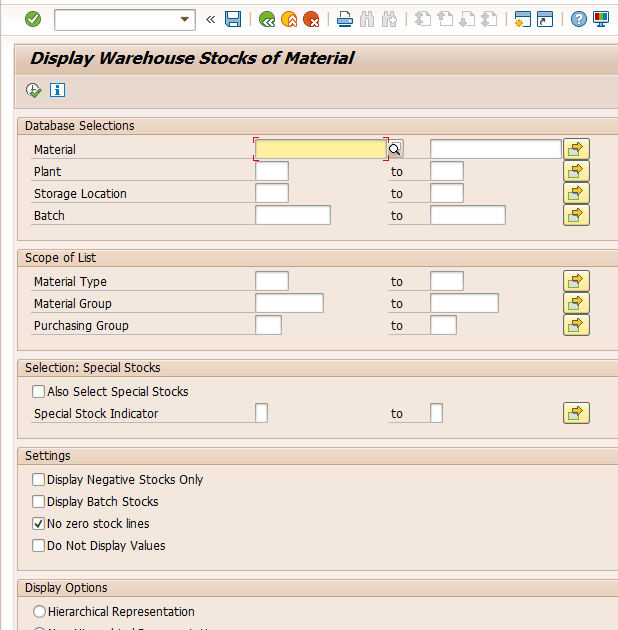Click the Execute clock icon

pyautogui.click(x=33, y=90)
